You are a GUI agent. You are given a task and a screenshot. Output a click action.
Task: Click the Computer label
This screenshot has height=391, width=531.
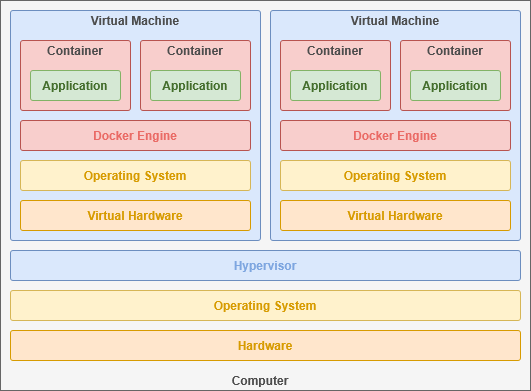(x=260, y=381)
